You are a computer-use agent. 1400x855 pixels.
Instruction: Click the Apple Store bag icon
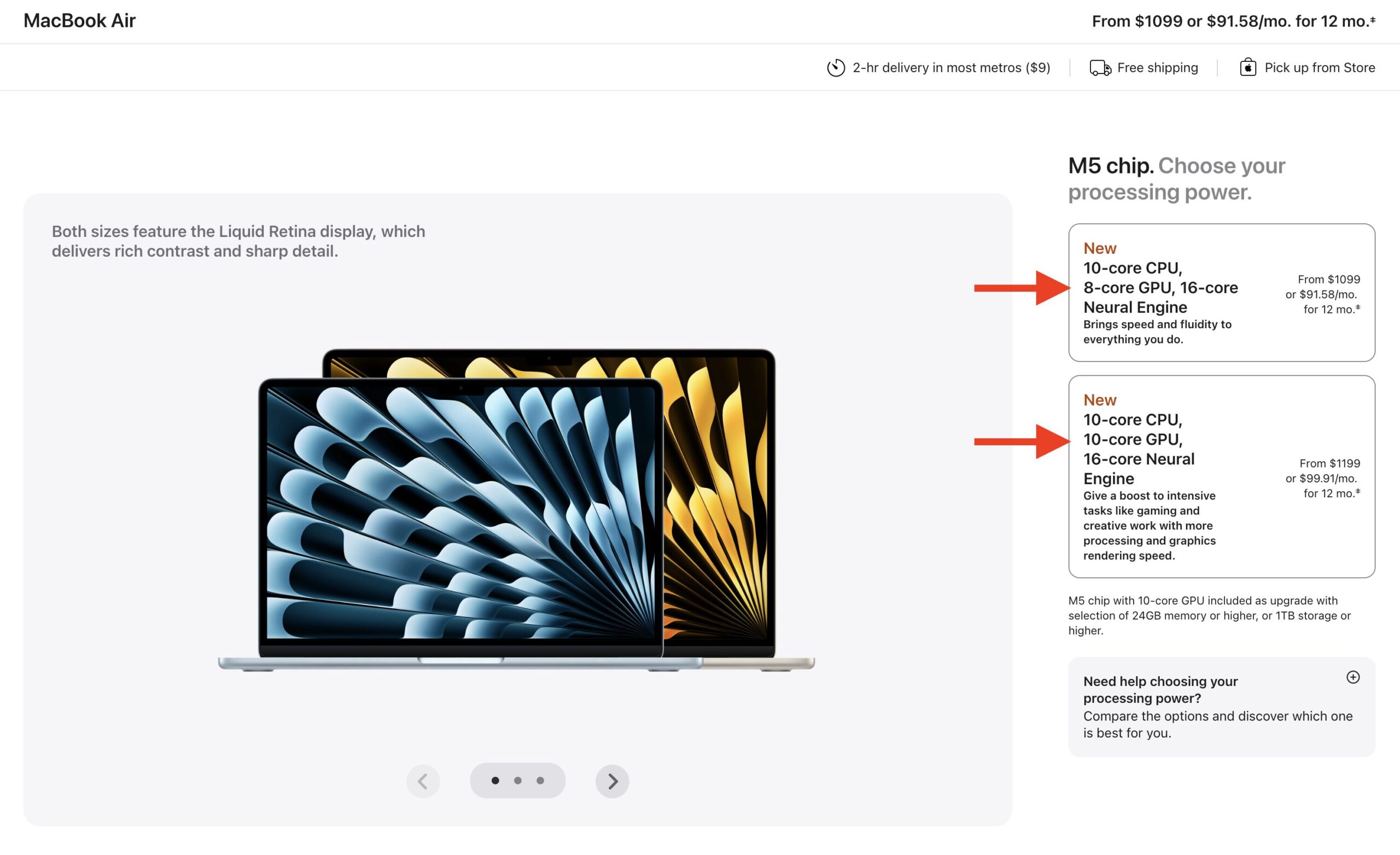1248,67
